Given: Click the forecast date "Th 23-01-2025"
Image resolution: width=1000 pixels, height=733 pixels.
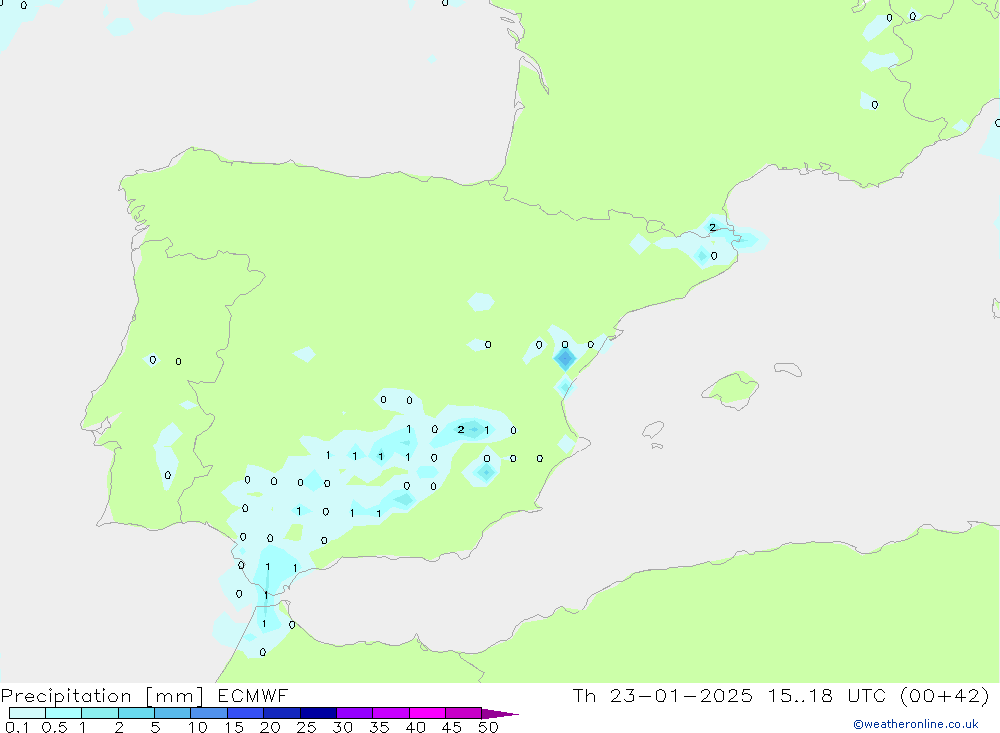Looking at the screenshot, I should (662, 696).
